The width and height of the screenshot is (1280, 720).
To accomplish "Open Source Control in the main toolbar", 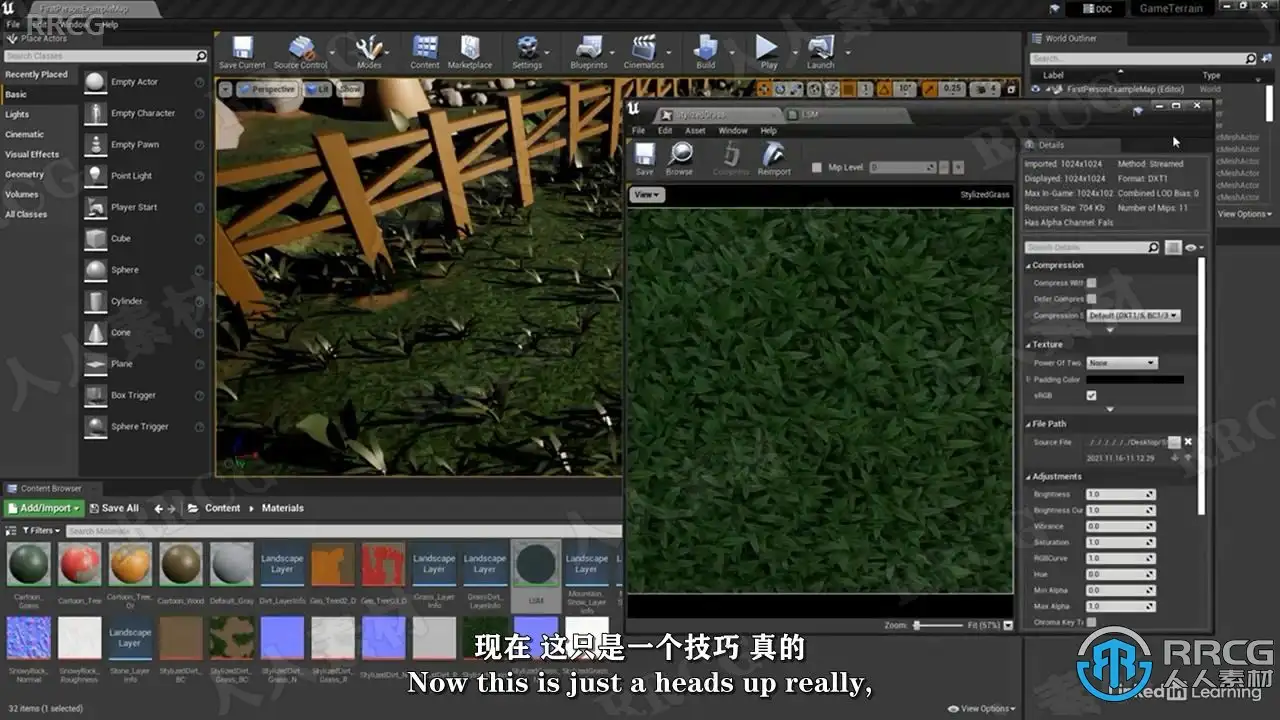I will click(x=300, y=53).
